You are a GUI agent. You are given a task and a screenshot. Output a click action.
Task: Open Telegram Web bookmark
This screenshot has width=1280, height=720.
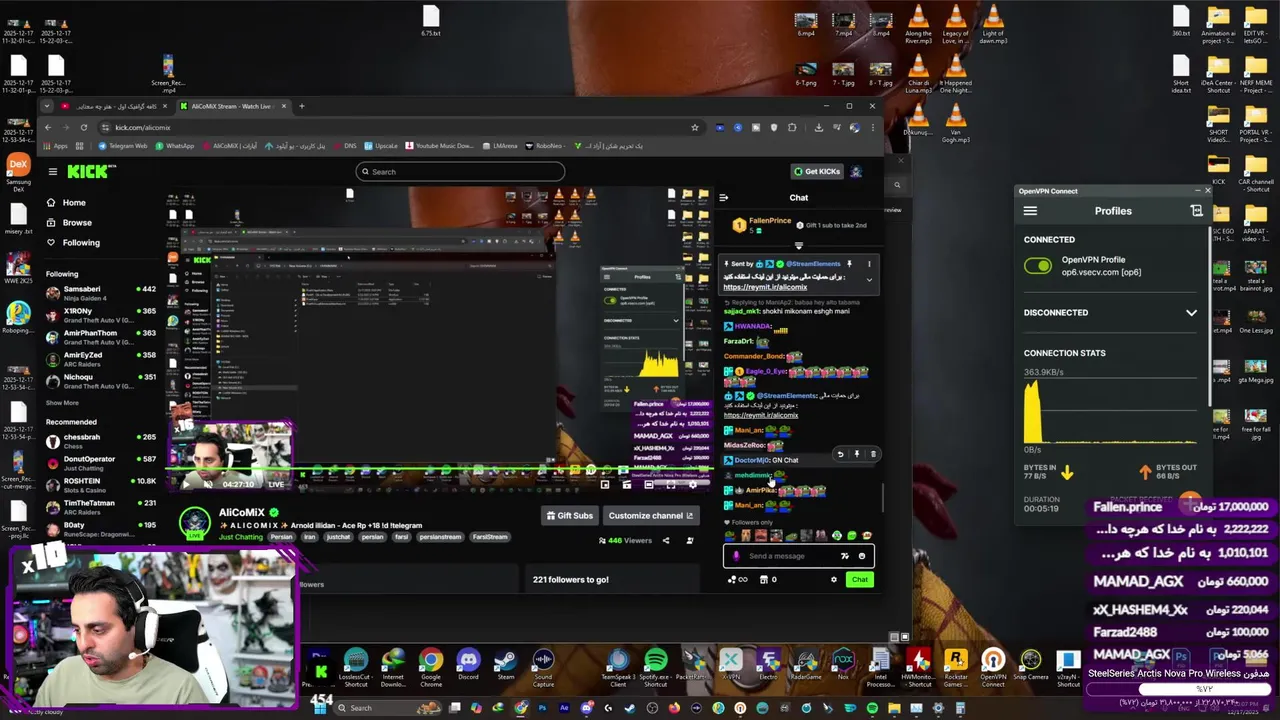123,146
